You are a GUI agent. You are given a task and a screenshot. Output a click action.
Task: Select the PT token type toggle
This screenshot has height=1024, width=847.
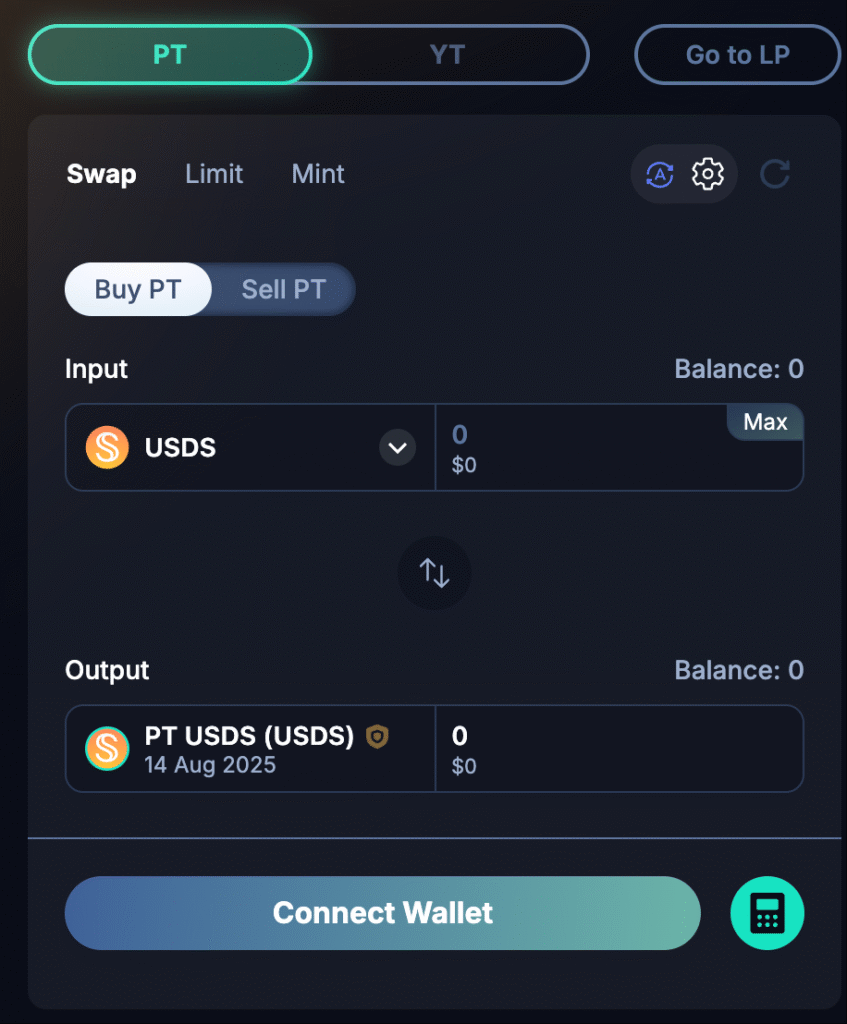pos(170,55)
